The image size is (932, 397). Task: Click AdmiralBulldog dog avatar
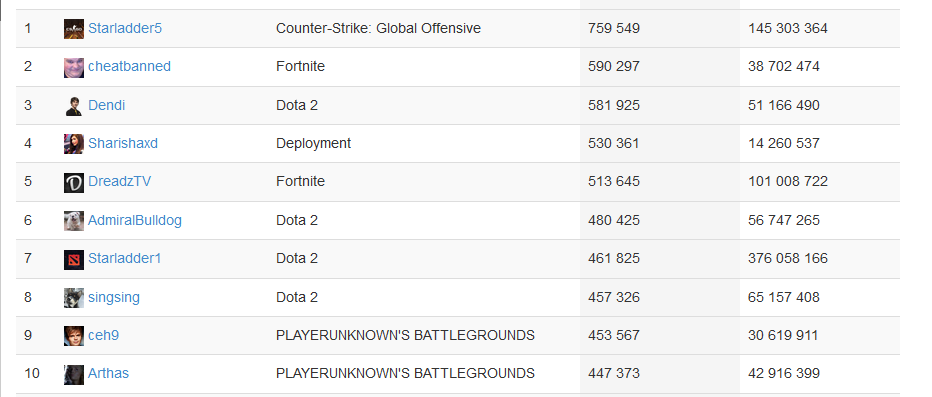tap(74, 220)
